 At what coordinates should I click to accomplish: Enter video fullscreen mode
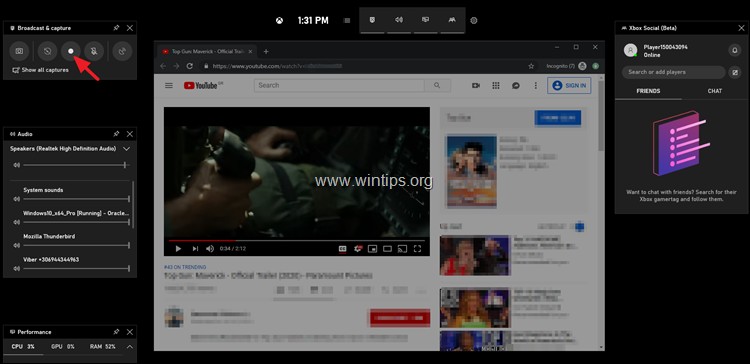pos(417,249)
